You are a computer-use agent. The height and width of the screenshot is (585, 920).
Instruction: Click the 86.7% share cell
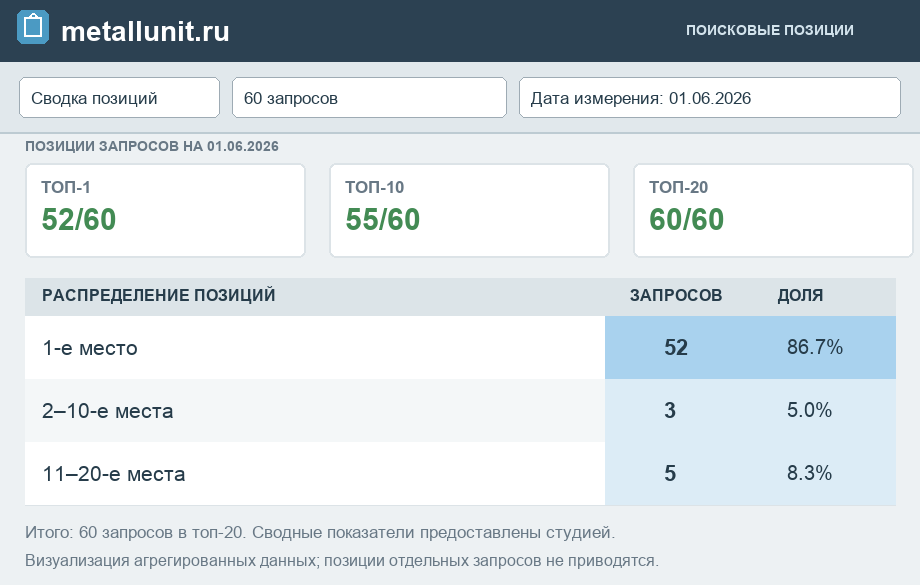pyautogui.click(x=815, y=347)
